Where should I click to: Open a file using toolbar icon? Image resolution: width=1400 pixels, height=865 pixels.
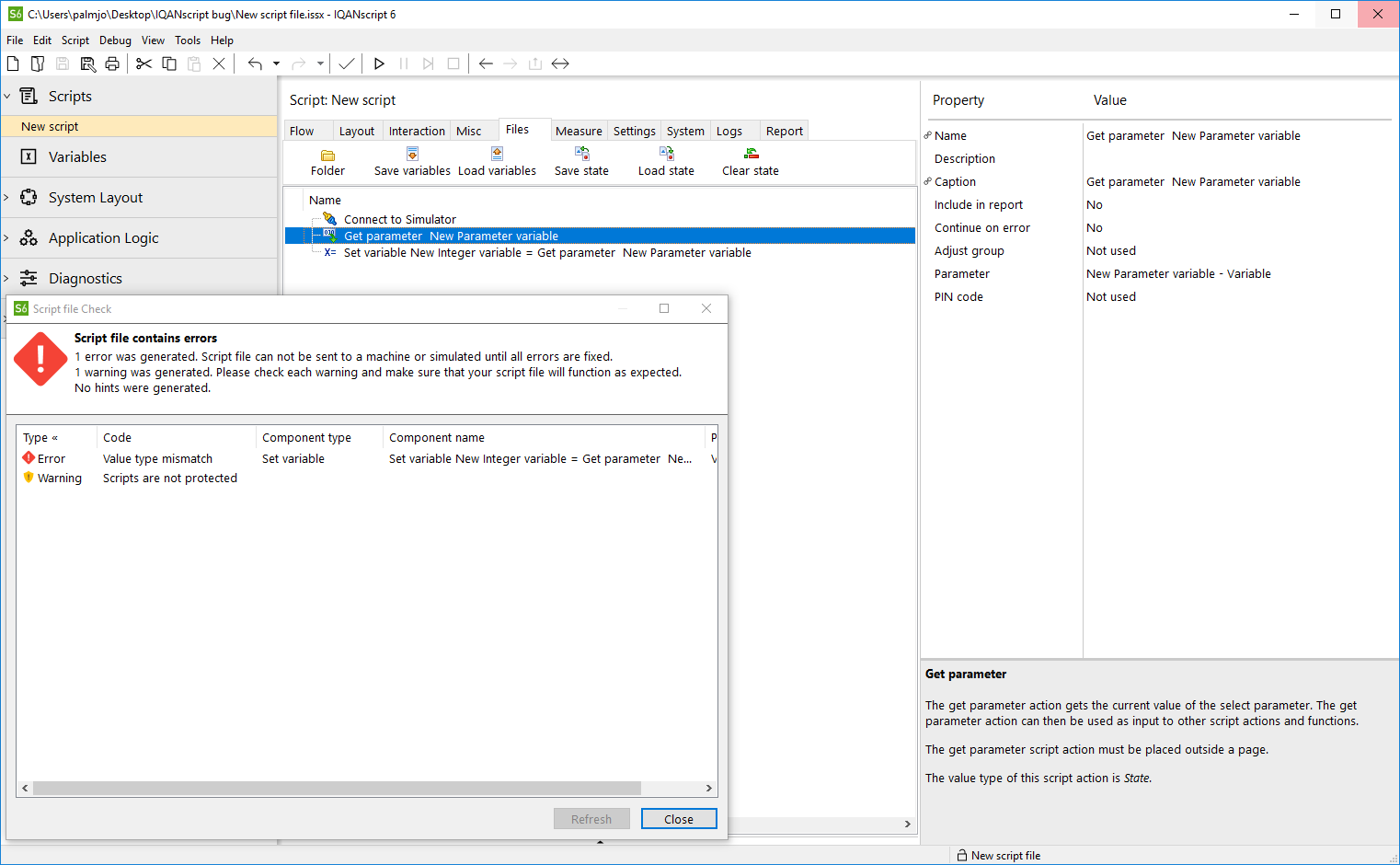click(x=38, y=63)
